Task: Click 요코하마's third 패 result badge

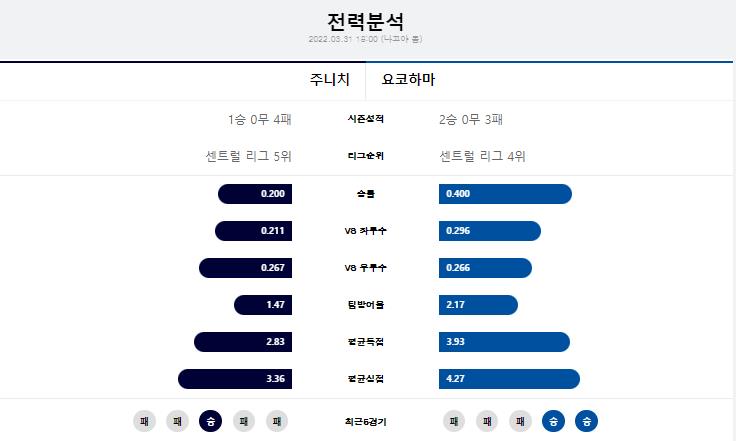Action: click(521, 421)
